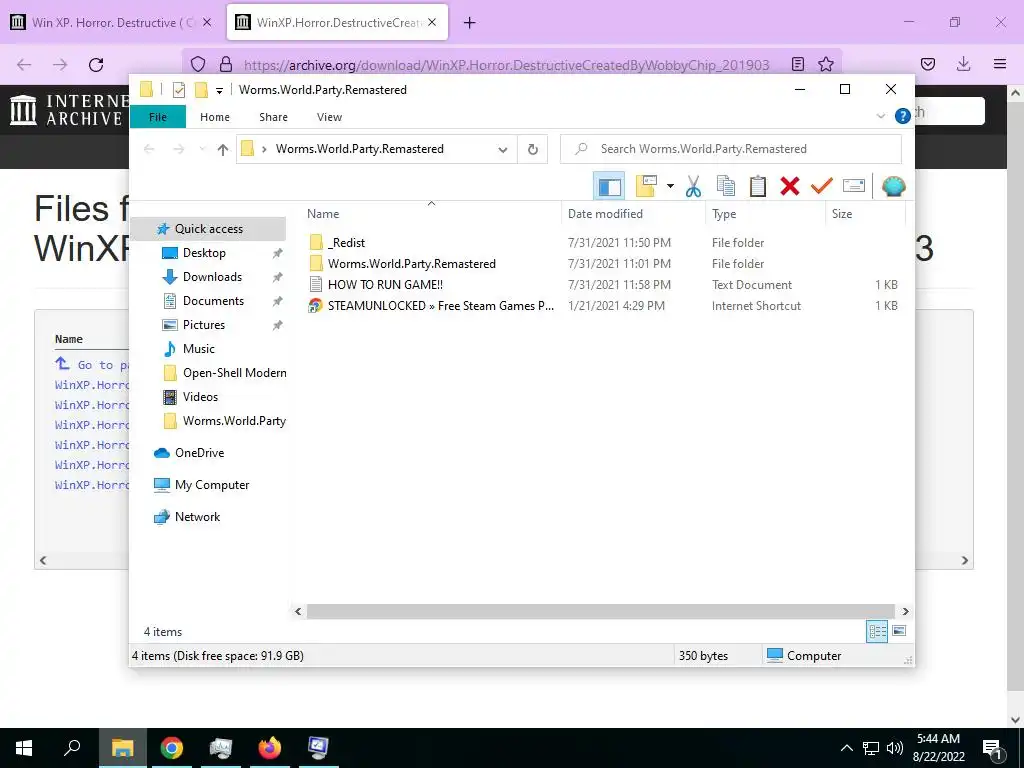
Task: Select the STEAMUNLOCKED Internet Shortcut file
Action: pos(431,306)
